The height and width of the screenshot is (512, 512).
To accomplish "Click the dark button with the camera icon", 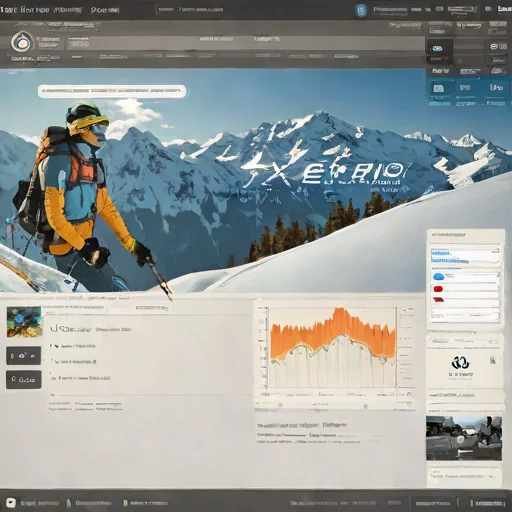I will pos(23,356).
